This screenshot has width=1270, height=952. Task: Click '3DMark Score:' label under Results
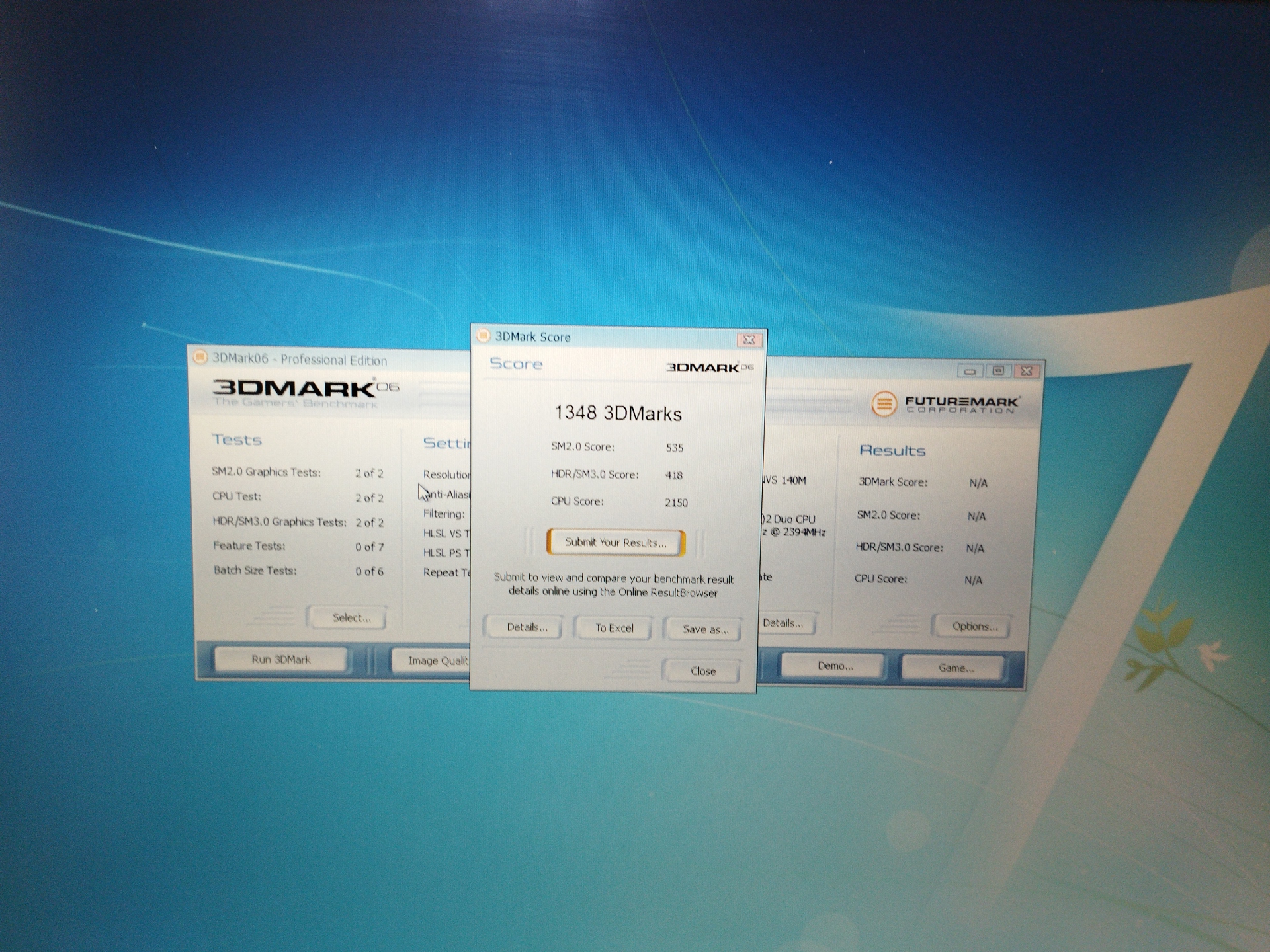coord(893,482)
